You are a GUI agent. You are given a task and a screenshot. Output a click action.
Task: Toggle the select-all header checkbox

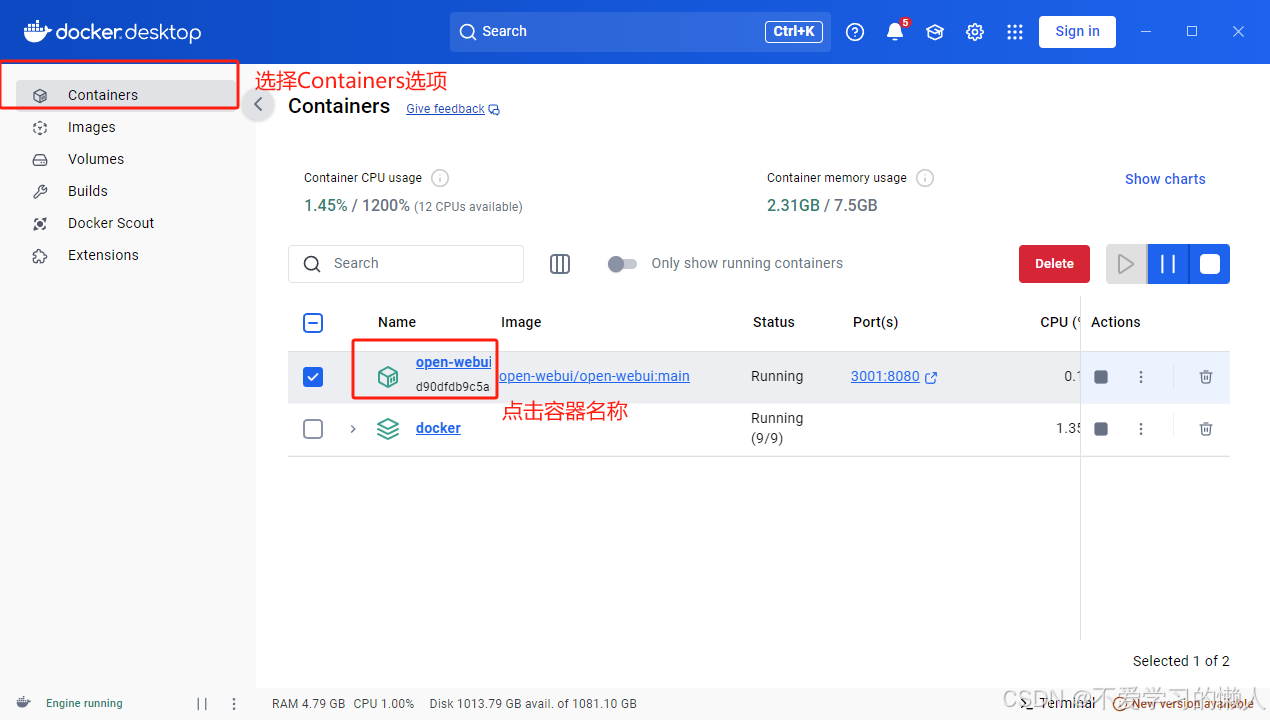[x=313, y=323]
